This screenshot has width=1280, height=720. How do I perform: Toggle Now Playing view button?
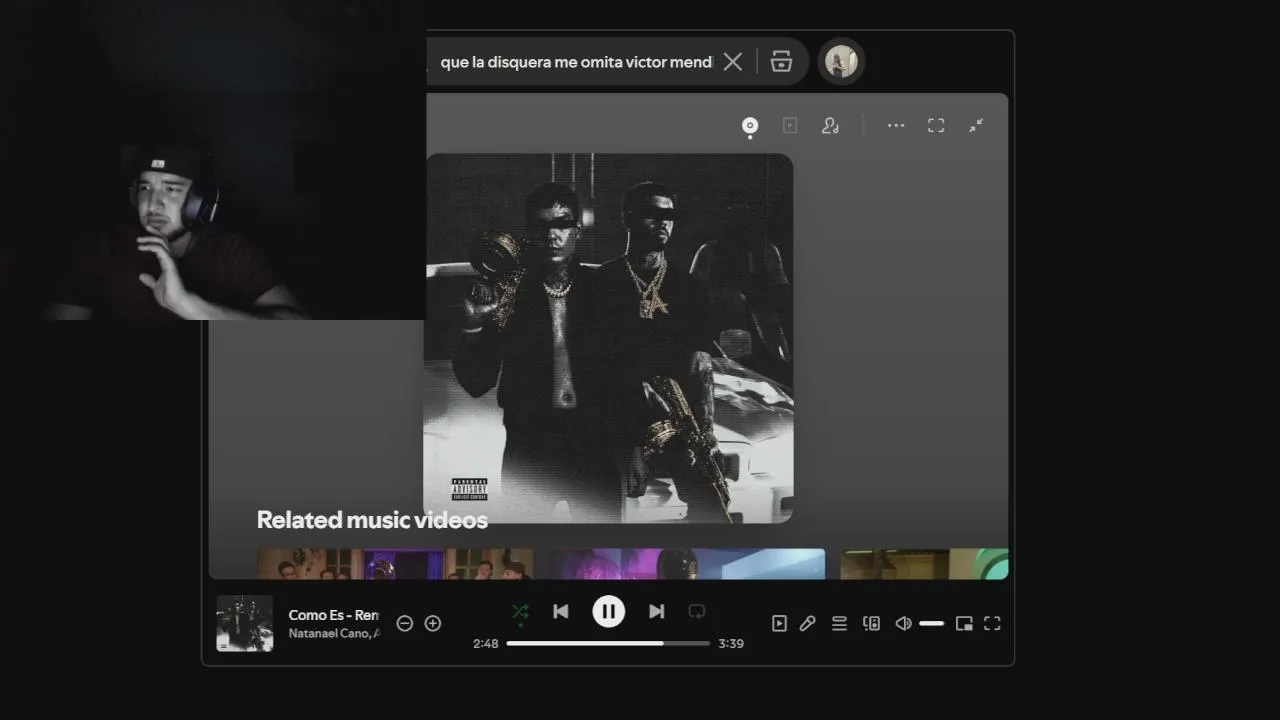(779, 623)
